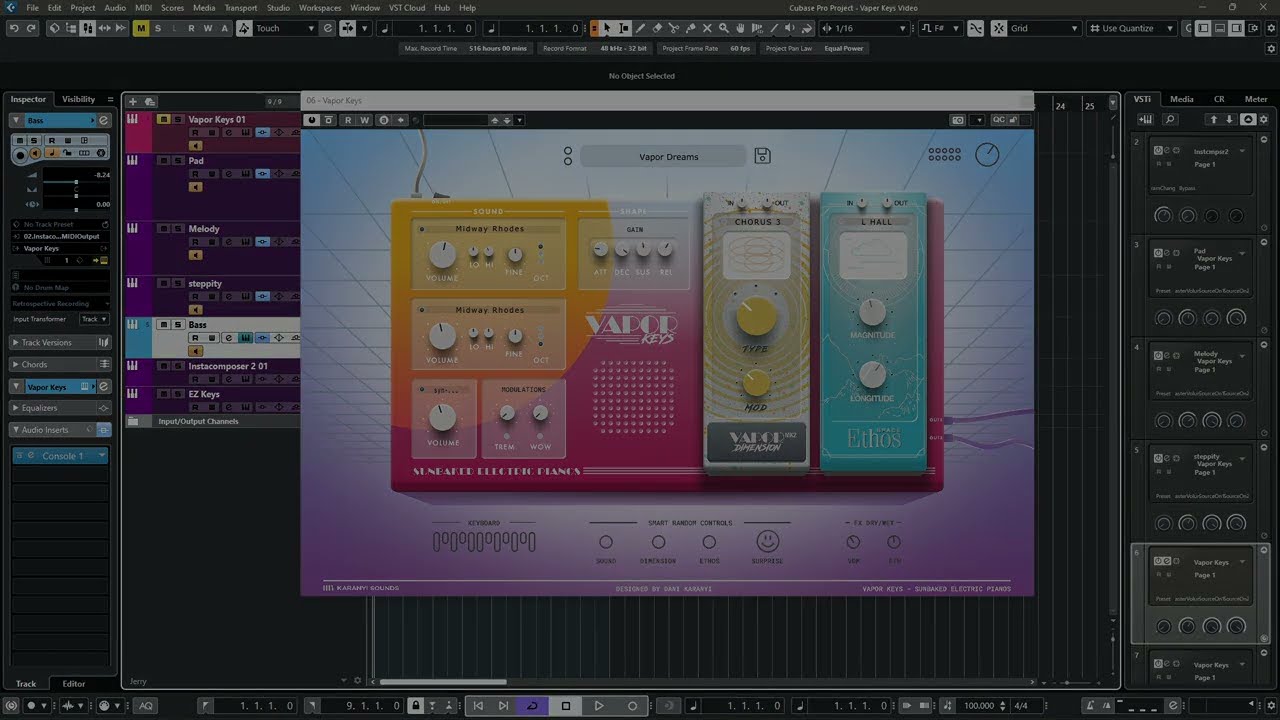Viewport: 1280px width, 720px height.
Task: Choose the Zoom magnifier tool
Action: (x=724, y=28)
